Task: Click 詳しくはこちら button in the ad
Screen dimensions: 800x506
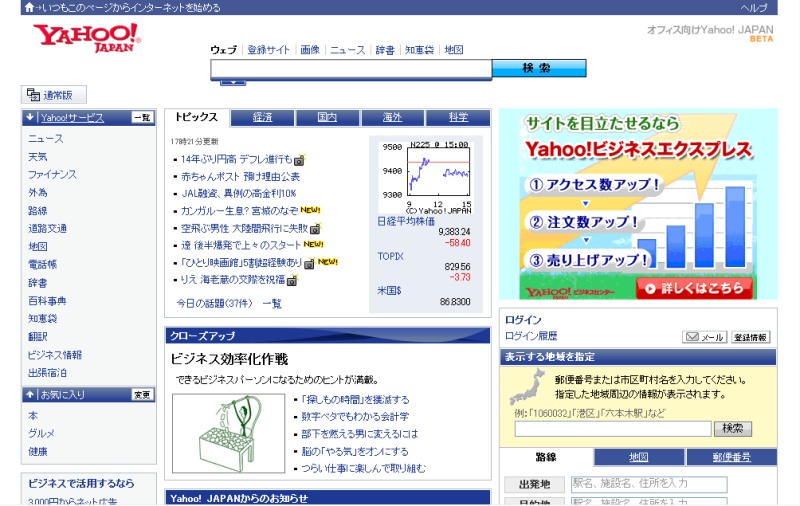Action: tap(694, 288)
